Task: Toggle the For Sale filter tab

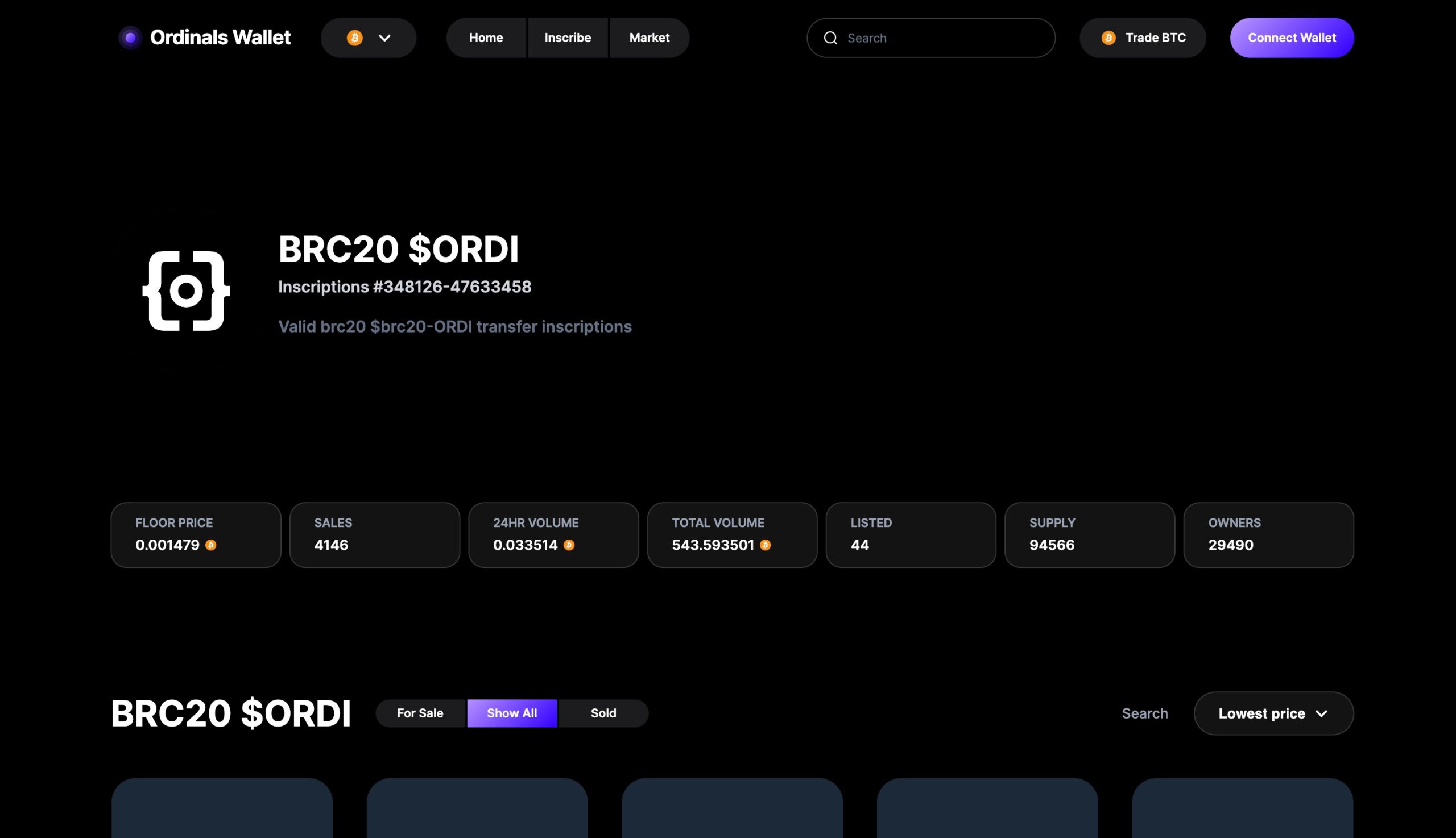Action: pyautogui.click(x=420, y=713)
